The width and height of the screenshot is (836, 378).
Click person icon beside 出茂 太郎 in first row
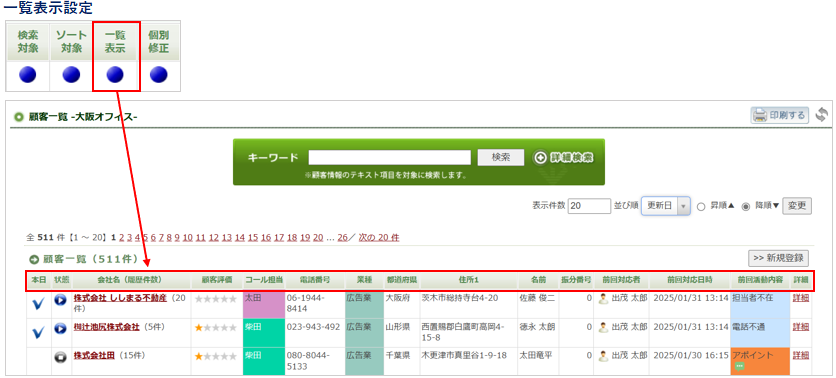coord(604,299)
